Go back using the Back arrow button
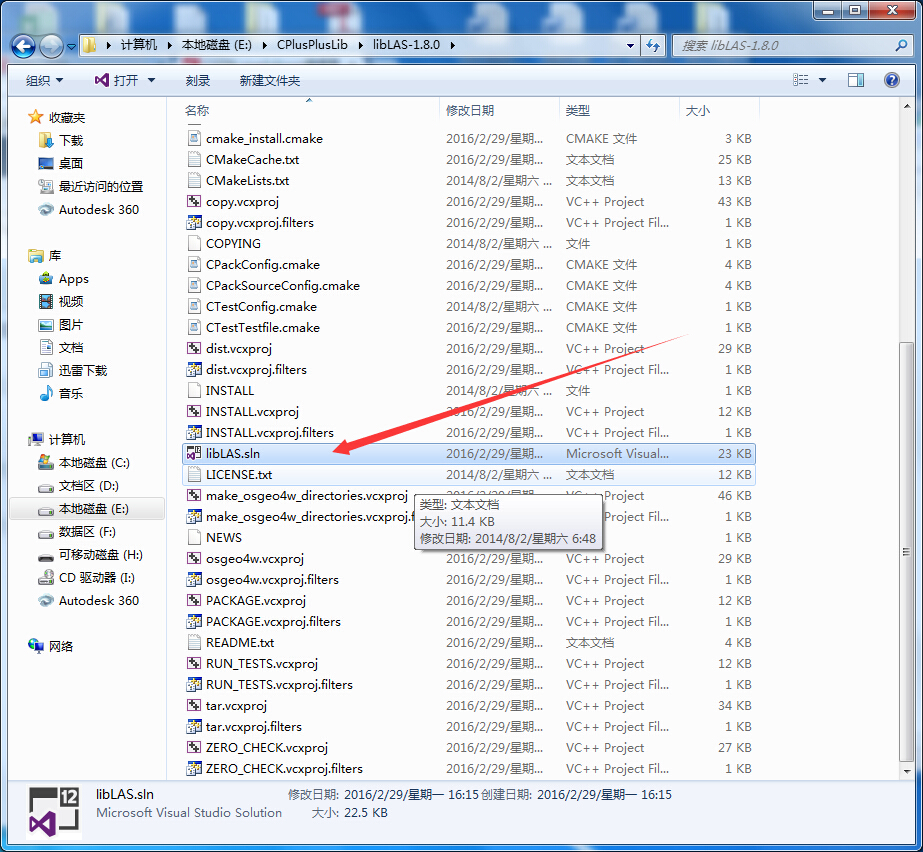This screenshot has height=852, width=923. 23,46
